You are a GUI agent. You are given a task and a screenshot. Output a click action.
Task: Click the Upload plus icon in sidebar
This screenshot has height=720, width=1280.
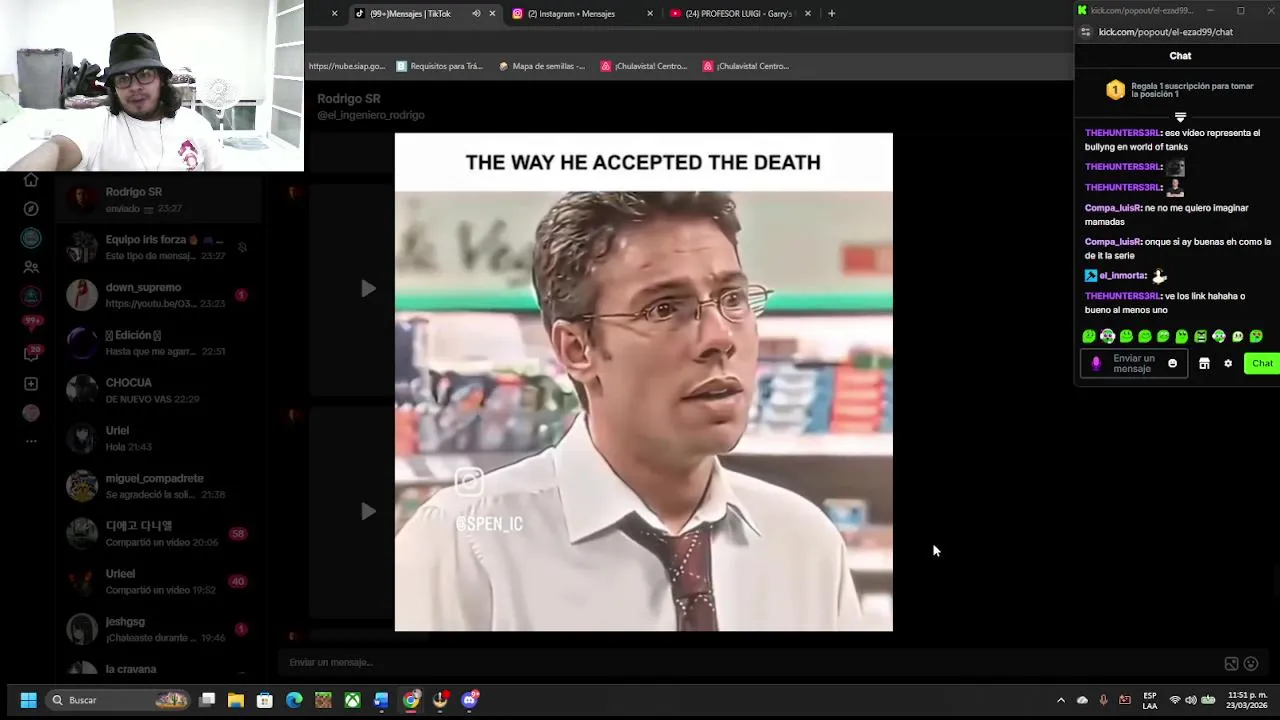31,384
